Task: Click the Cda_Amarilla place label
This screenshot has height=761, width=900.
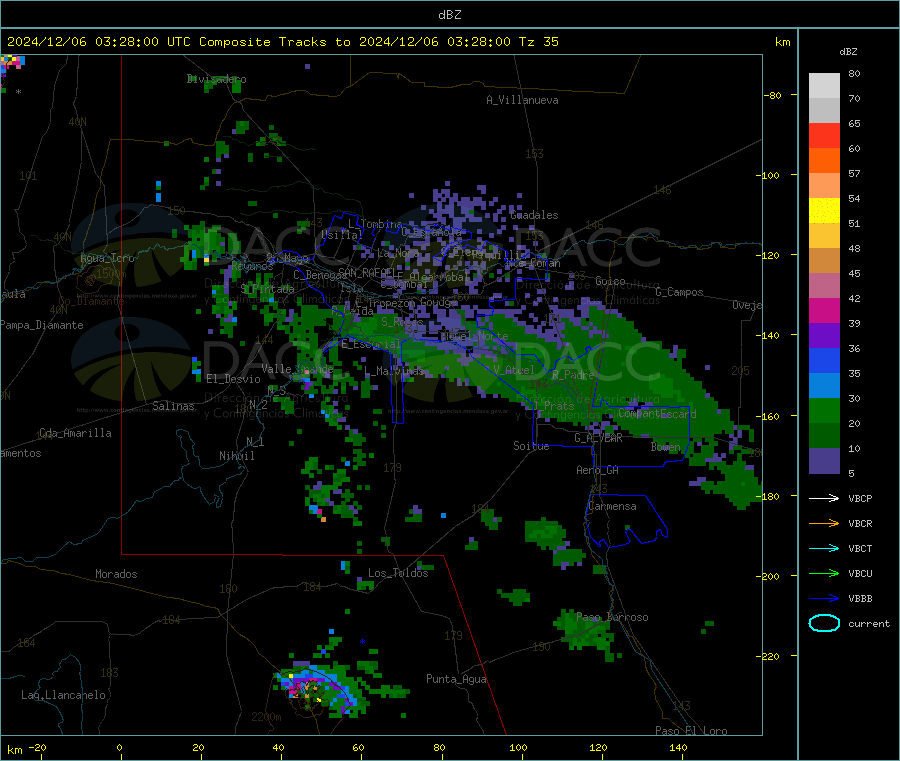Action: click(x=75, y=433)
